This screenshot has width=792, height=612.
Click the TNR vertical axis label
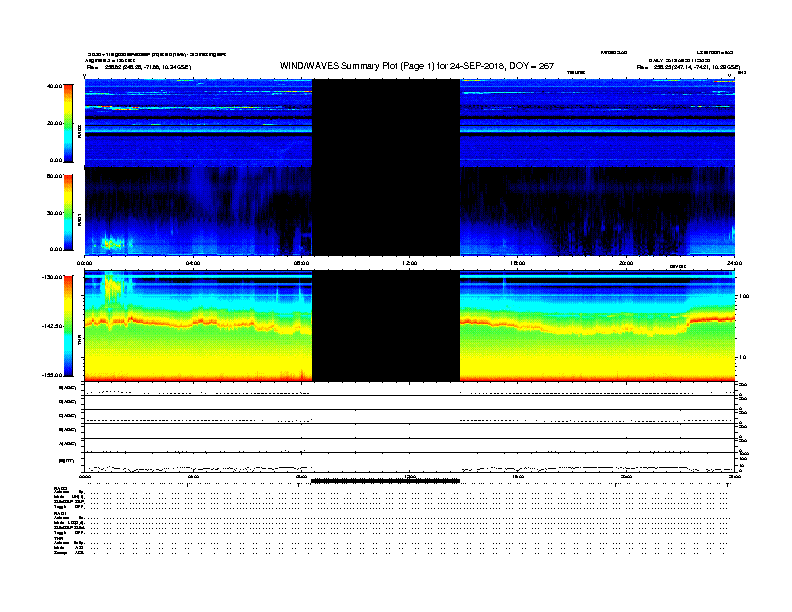[79, 342]
